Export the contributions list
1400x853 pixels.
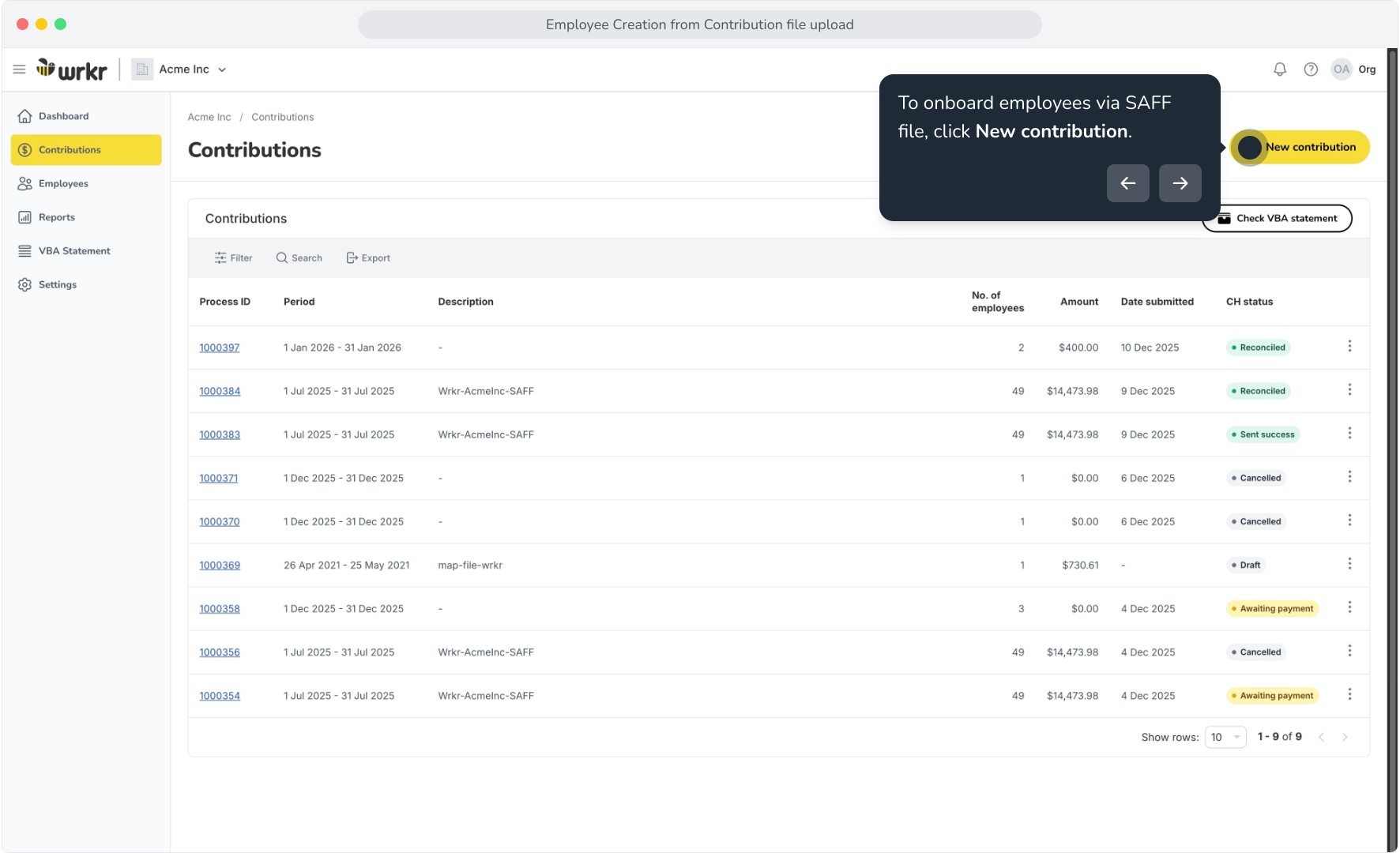click(x=368, y=258)
